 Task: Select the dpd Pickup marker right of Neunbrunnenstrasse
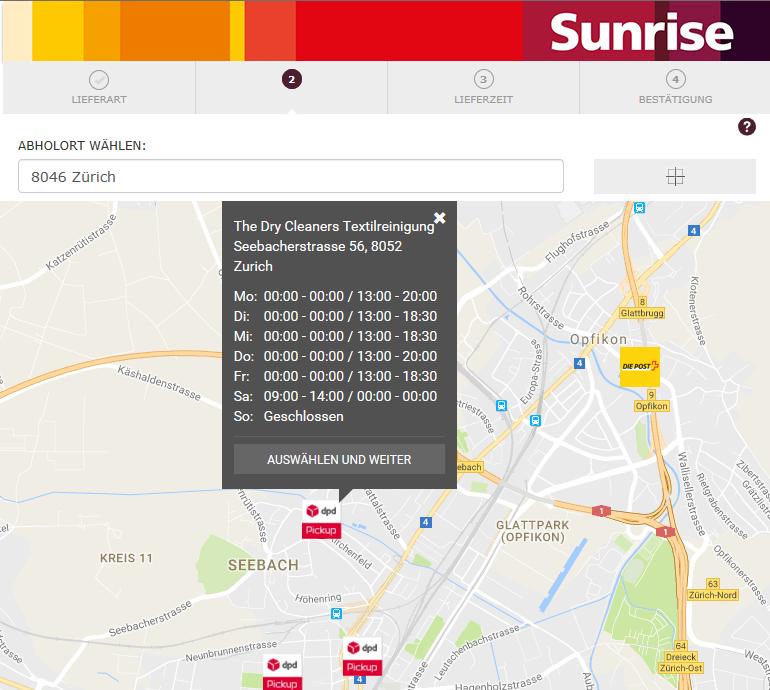click(x=362, y=656)
